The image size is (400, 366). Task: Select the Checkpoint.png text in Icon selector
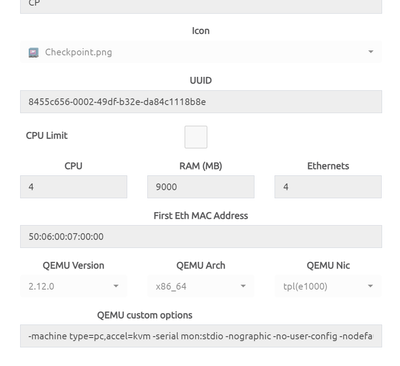78,52
